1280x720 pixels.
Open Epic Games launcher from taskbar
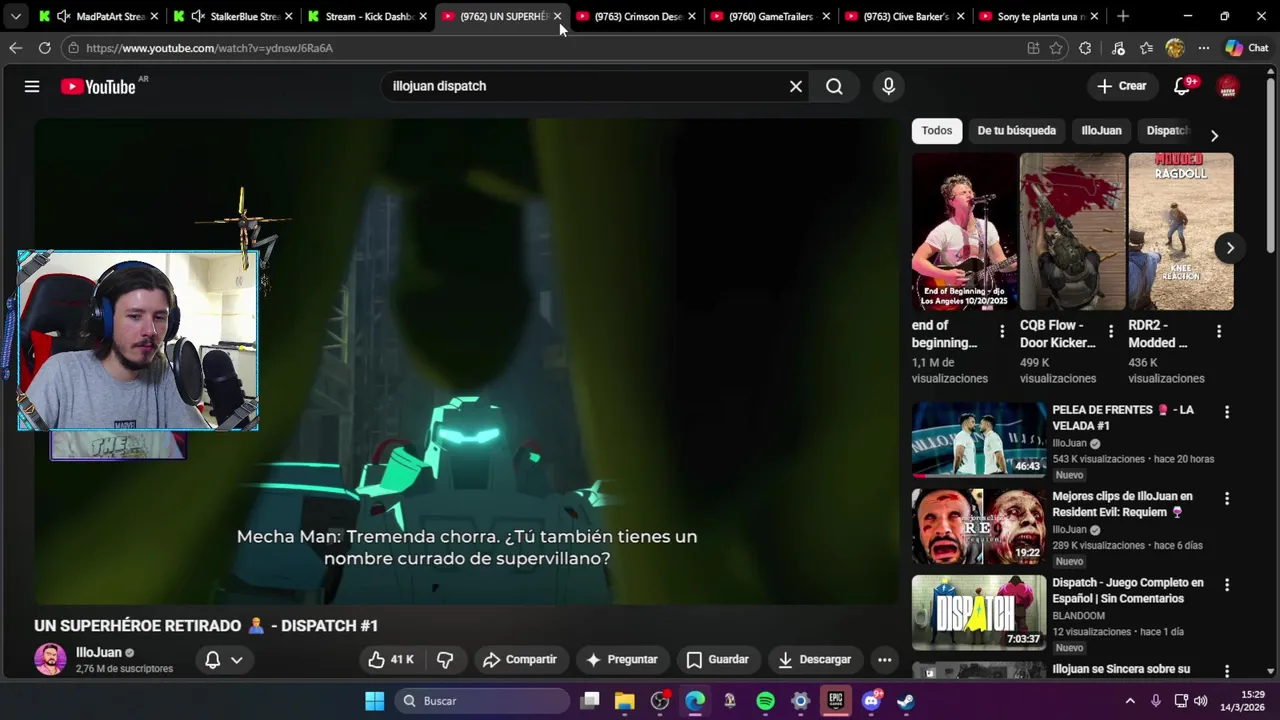pyautogui.click(x=835, y=701)
